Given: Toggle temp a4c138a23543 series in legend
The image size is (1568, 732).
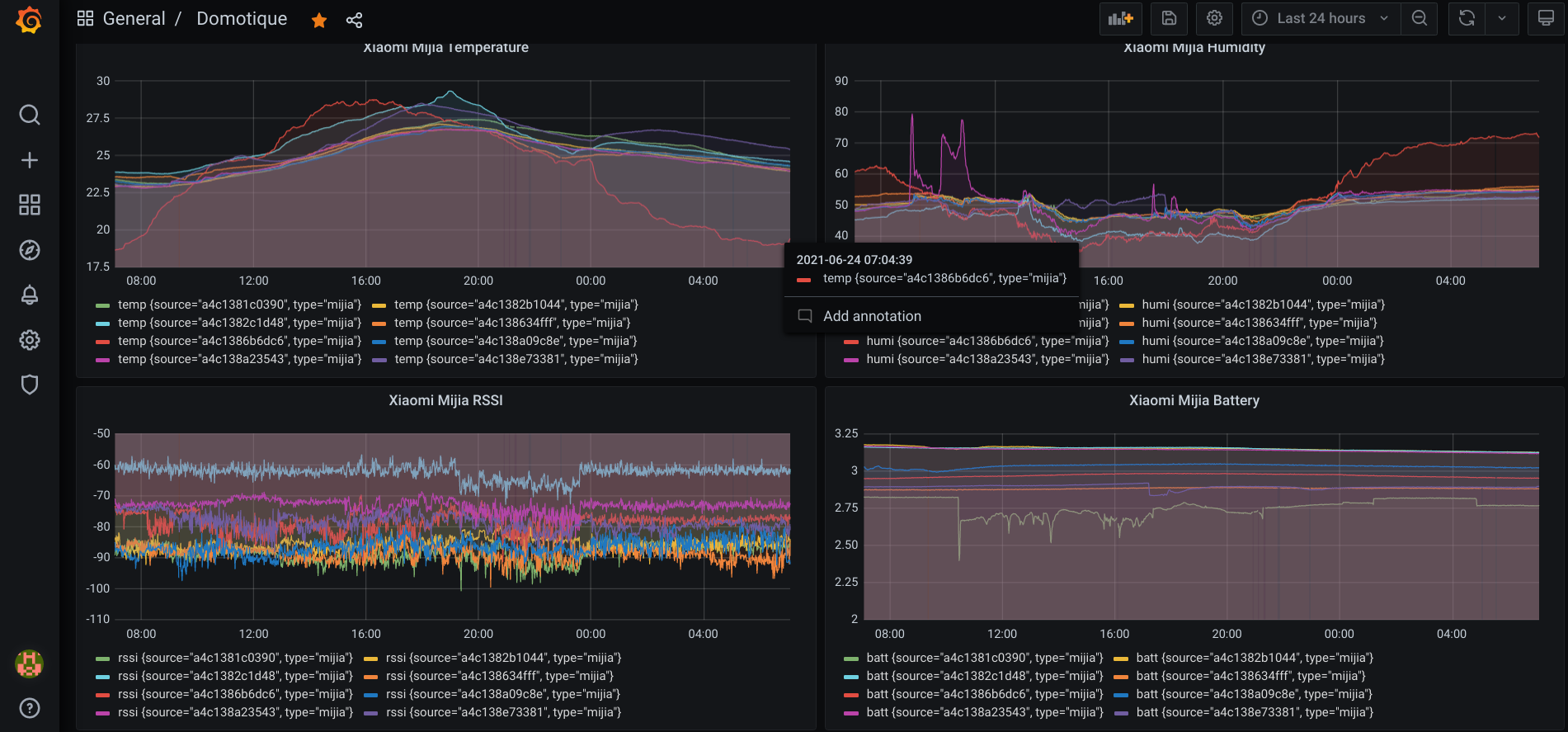Looking at the screenshot, I should tap(239, 359).
